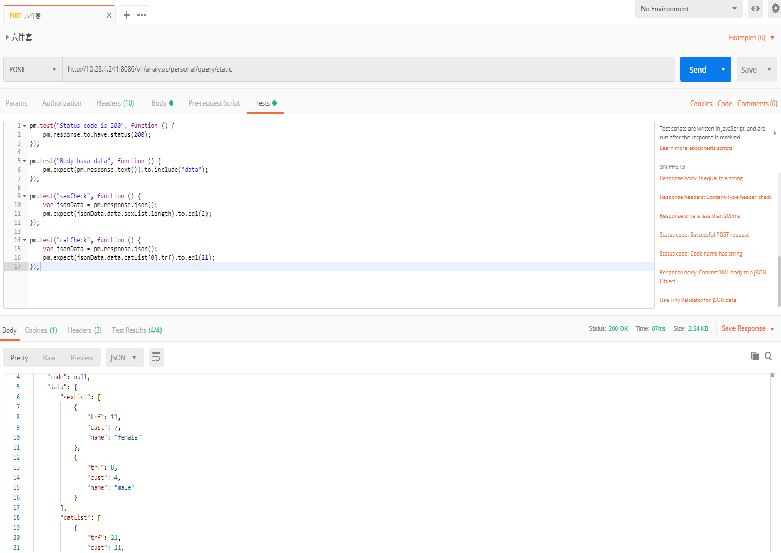Click the Save Response button
781x553 pixels.
click(x=743, y=329)
